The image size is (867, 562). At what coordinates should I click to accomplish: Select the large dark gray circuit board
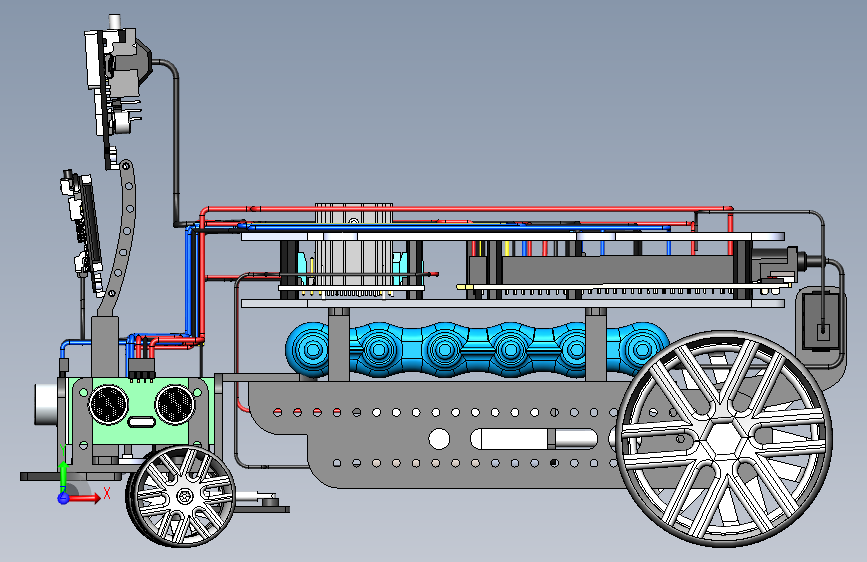618,270
